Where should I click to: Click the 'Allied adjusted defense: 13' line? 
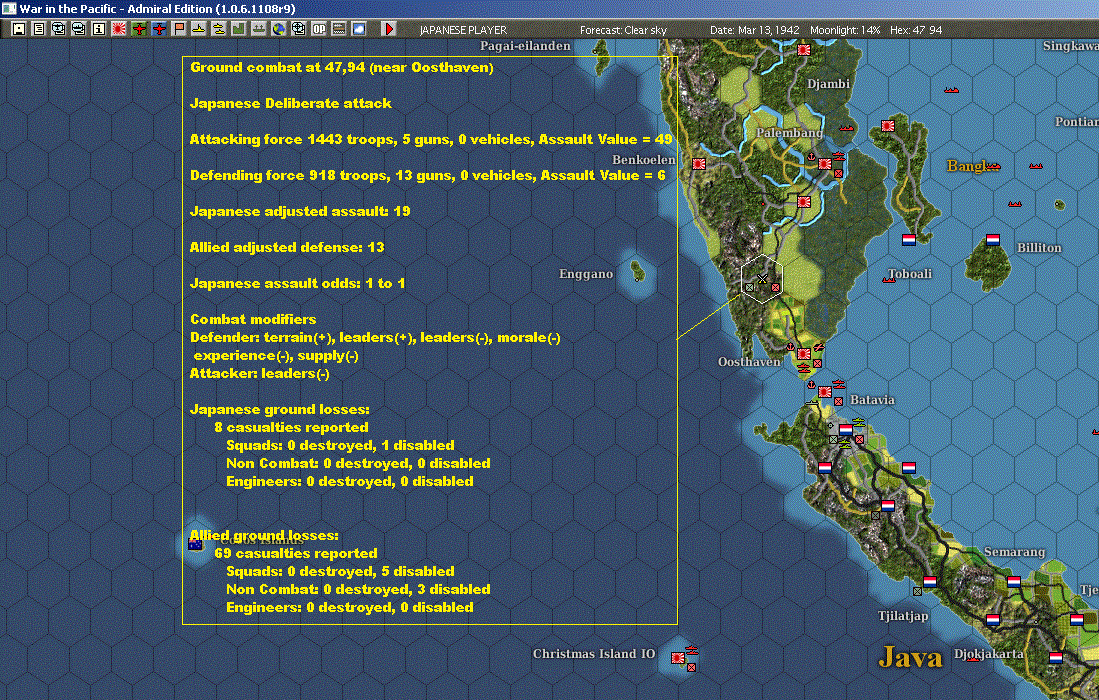coord(287,247)
